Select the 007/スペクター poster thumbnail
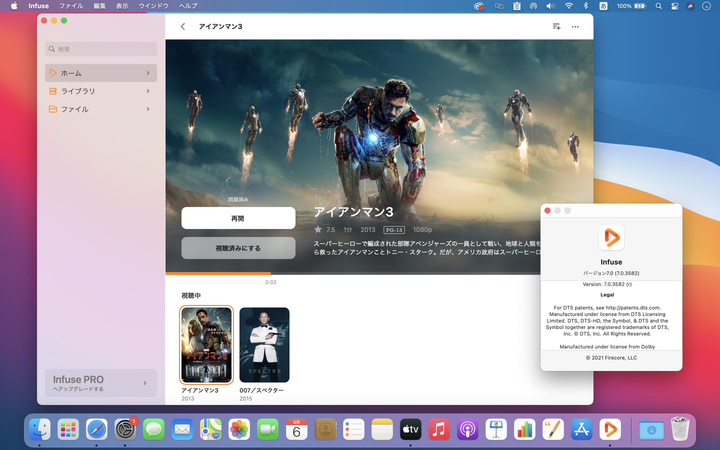 tap(264, 345)
